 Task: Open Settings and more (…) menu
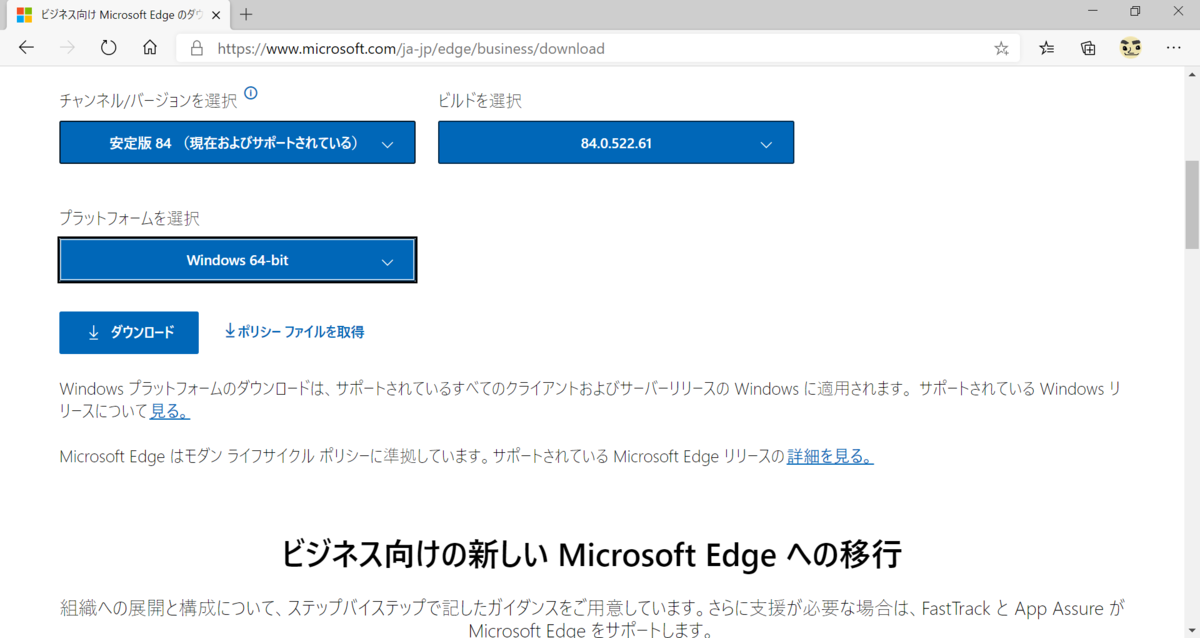[x=1174, y=48]
